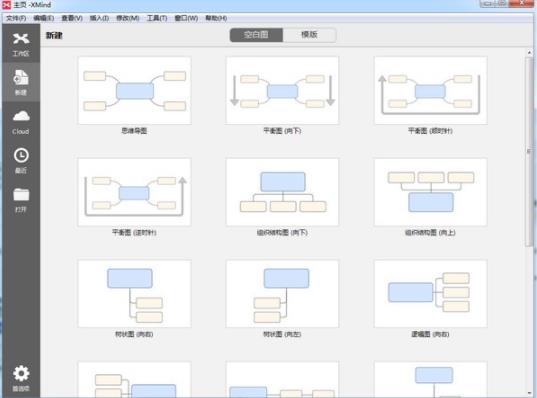Click the scrollbar down arrow
The width and height of the screenshot is (537, 398).
click(529, 393)
